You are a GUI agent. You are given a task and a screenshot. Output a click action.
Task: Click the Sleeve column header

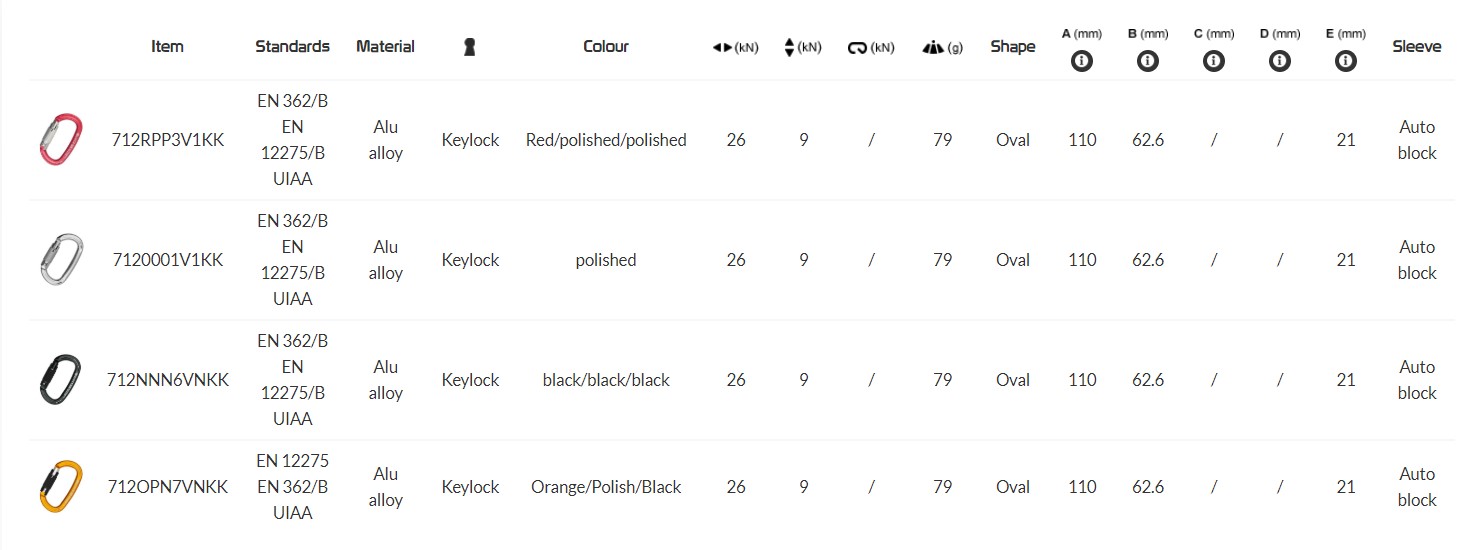click(x=1416, y=46)
